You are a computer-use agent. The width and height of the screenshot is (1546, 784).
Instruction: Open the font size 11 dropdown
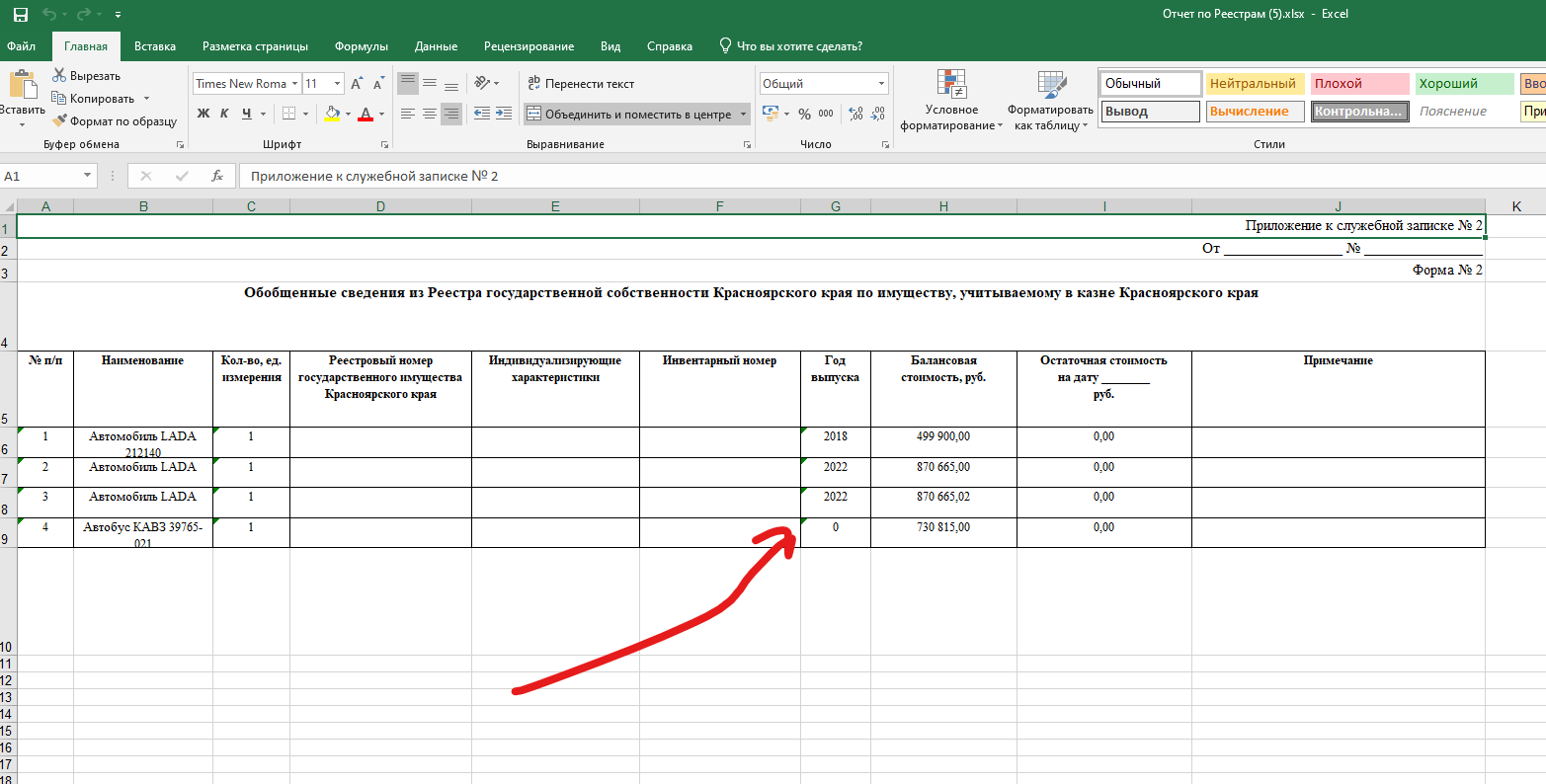(338, 84)
